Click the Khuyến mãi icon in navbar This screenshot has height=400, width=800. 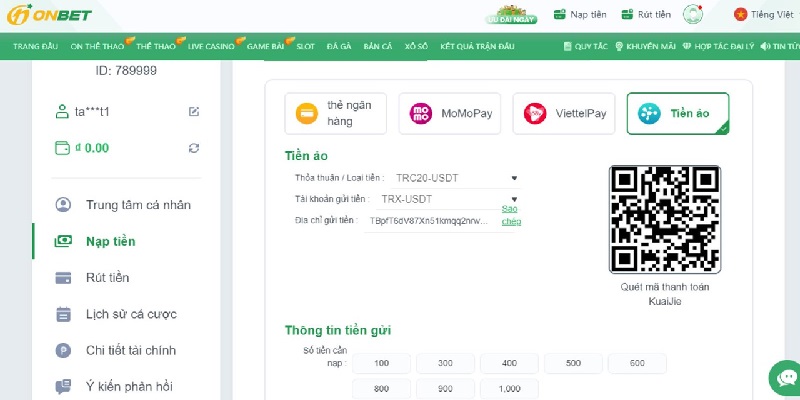tap(619, 46)
